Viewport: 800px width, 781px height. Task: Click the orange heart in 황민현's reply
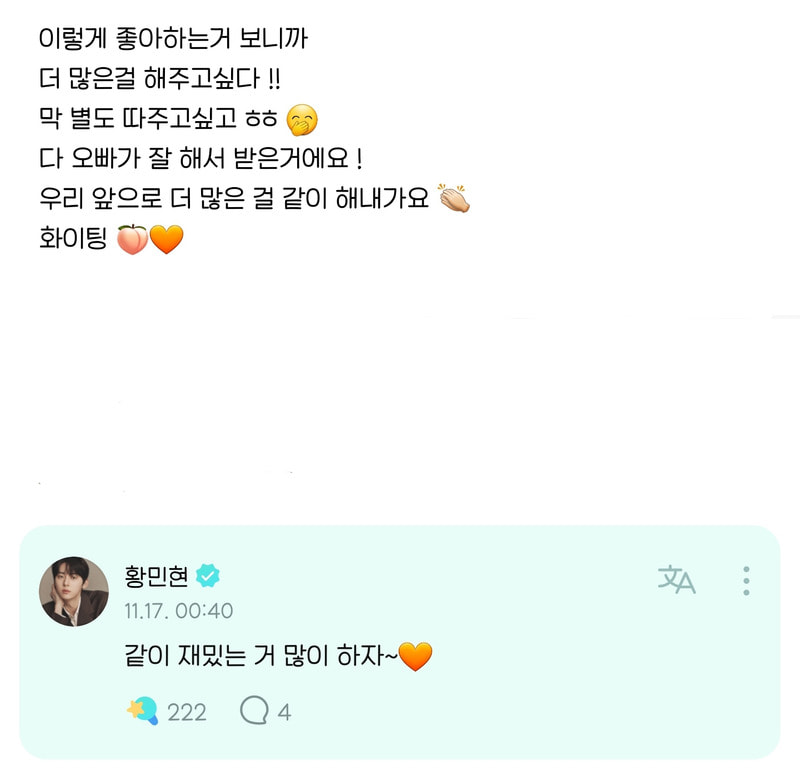pyautogui.click(x=415, y=657)
